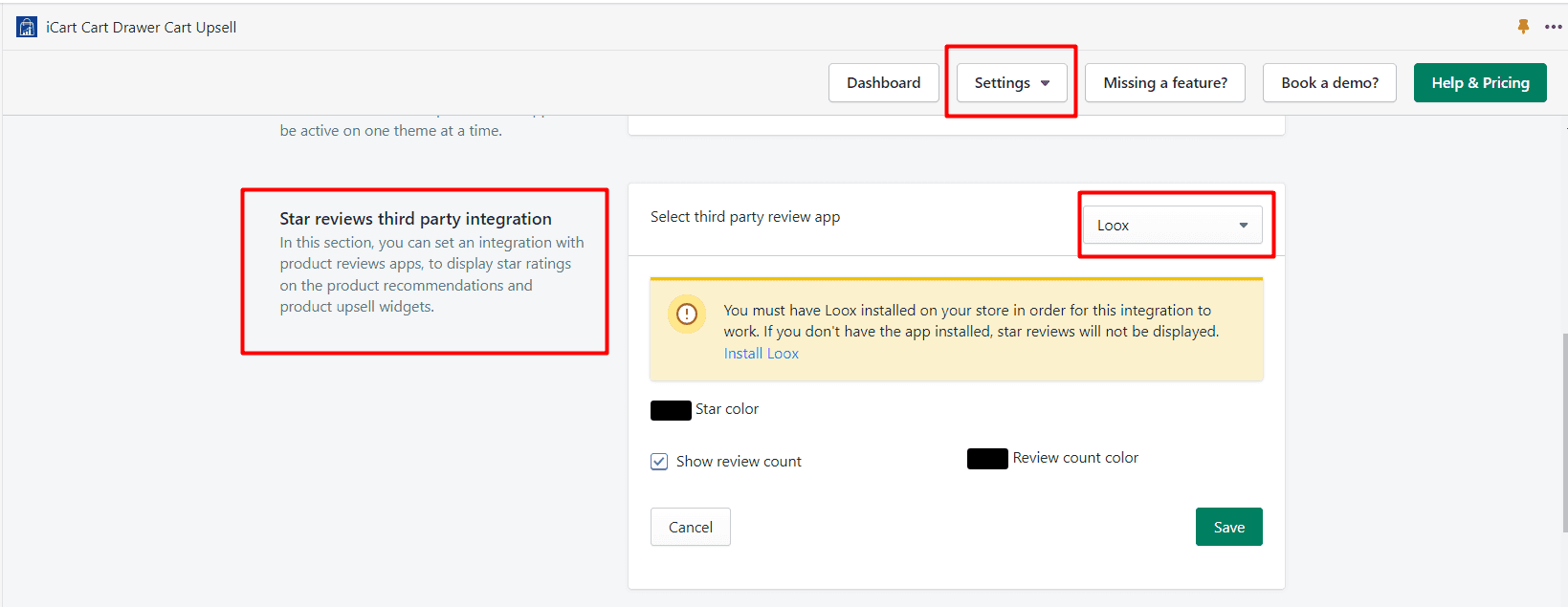The image size is (1568, 607).
Task: Open the Dashboard page
Action: click(883, 82)
